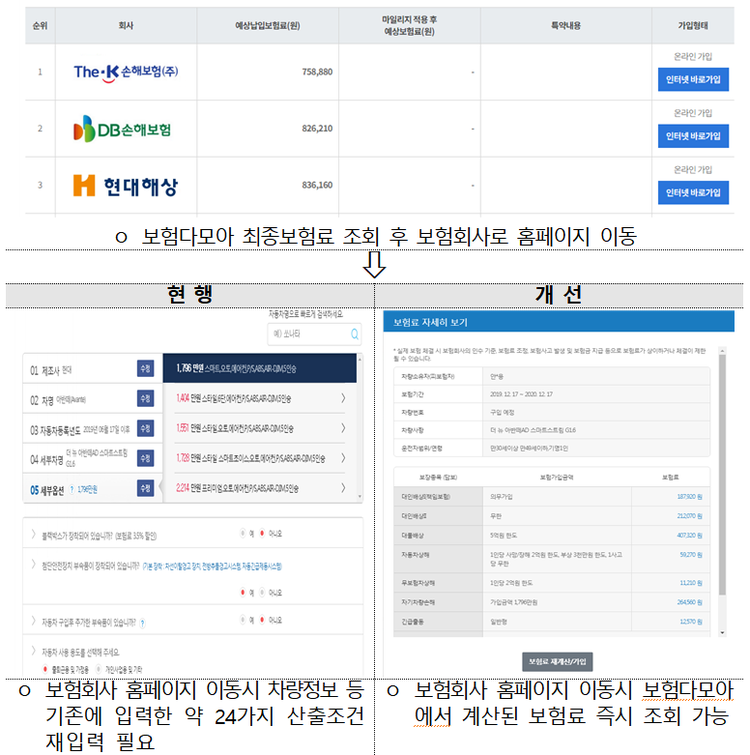The height and width of the screenshot is (755, 750).
Task: Click the 가입형태 column header
Action: [693, 26]
